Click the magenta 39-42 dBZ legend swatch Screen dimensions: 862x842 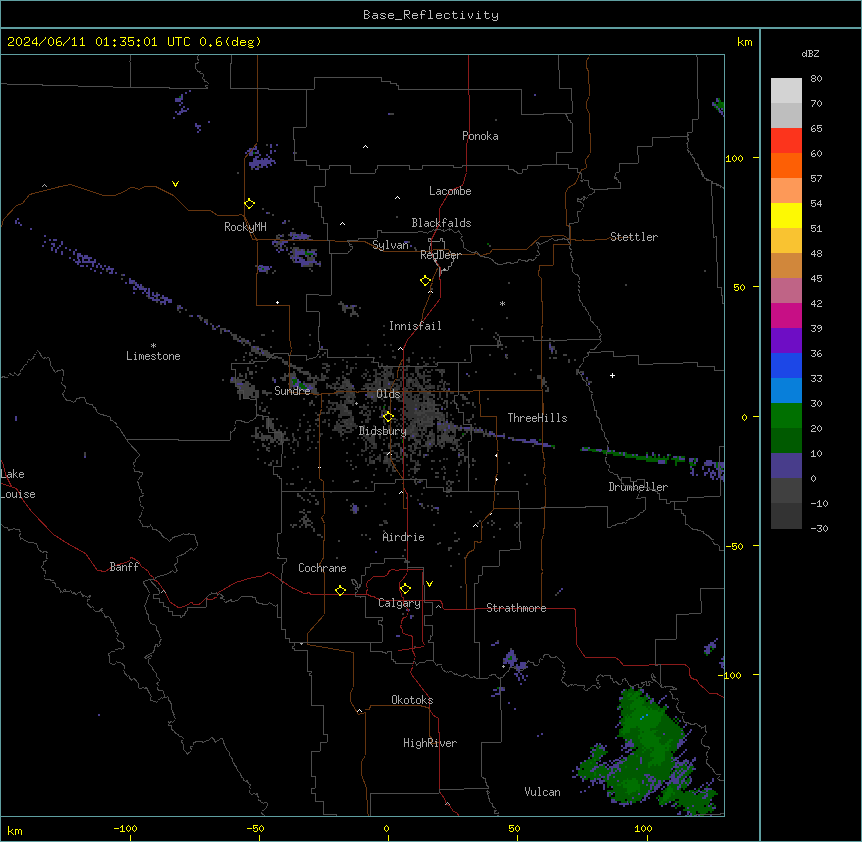786,315
